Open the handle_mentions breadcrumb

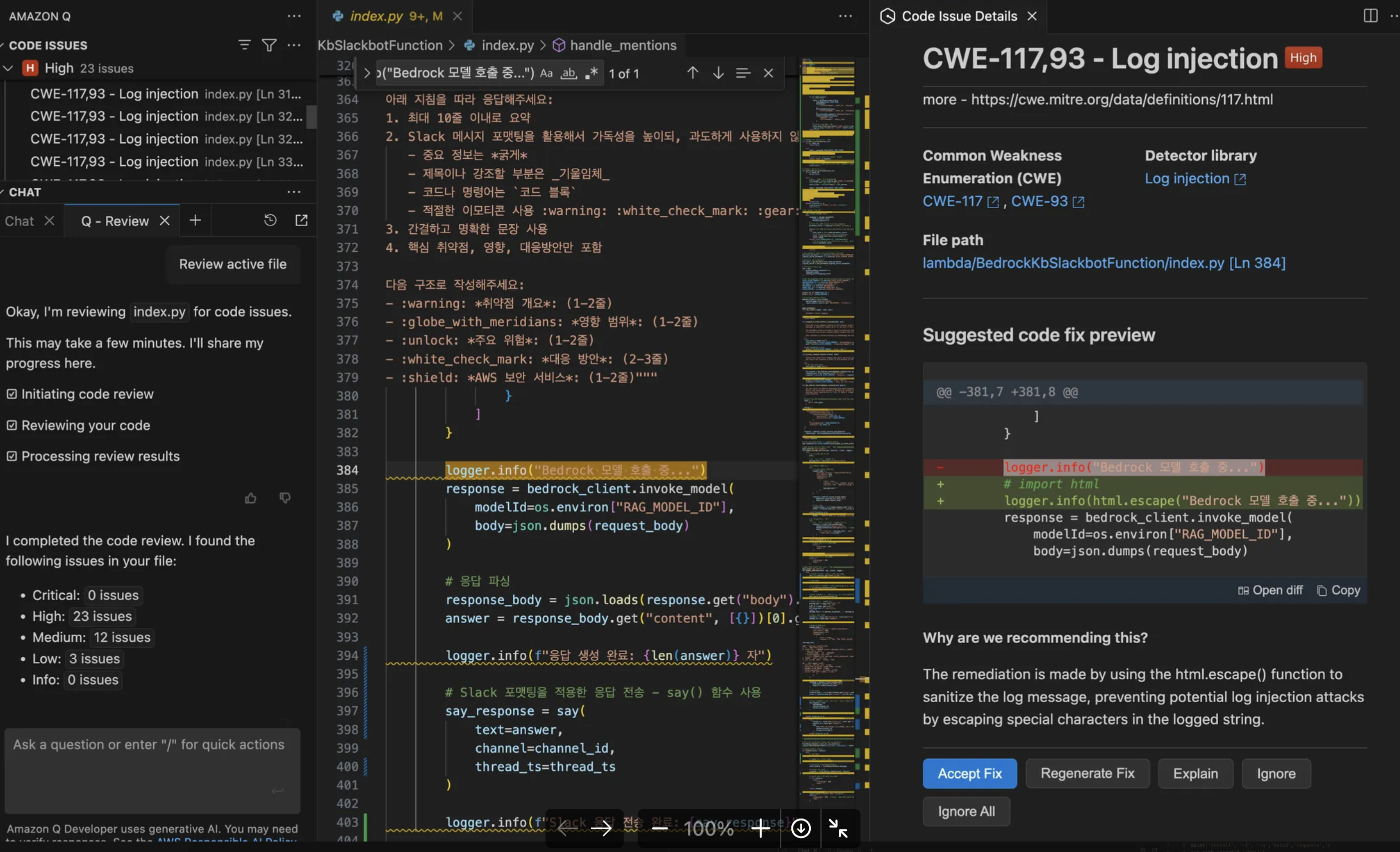[x=623, y=45]
